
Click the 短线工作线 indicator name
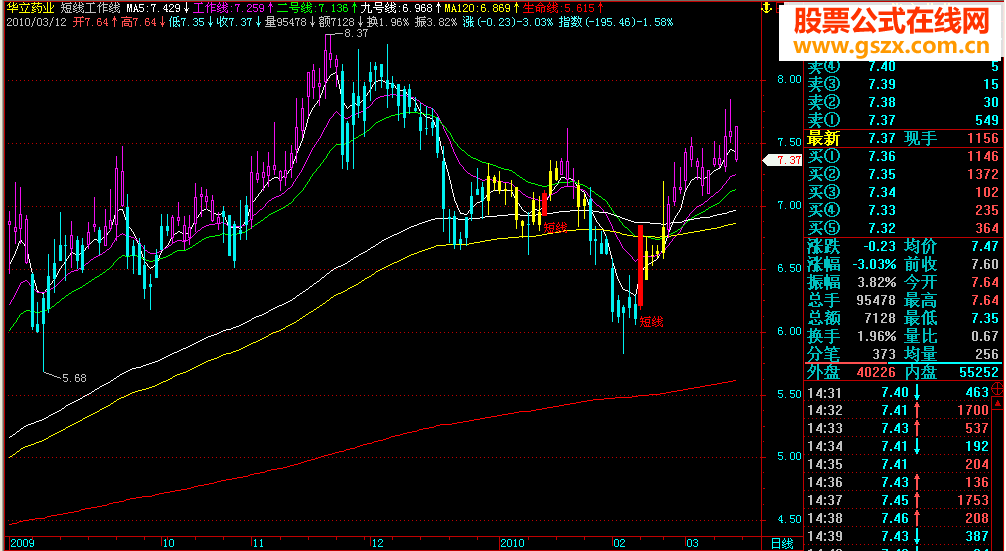(90, 7)
